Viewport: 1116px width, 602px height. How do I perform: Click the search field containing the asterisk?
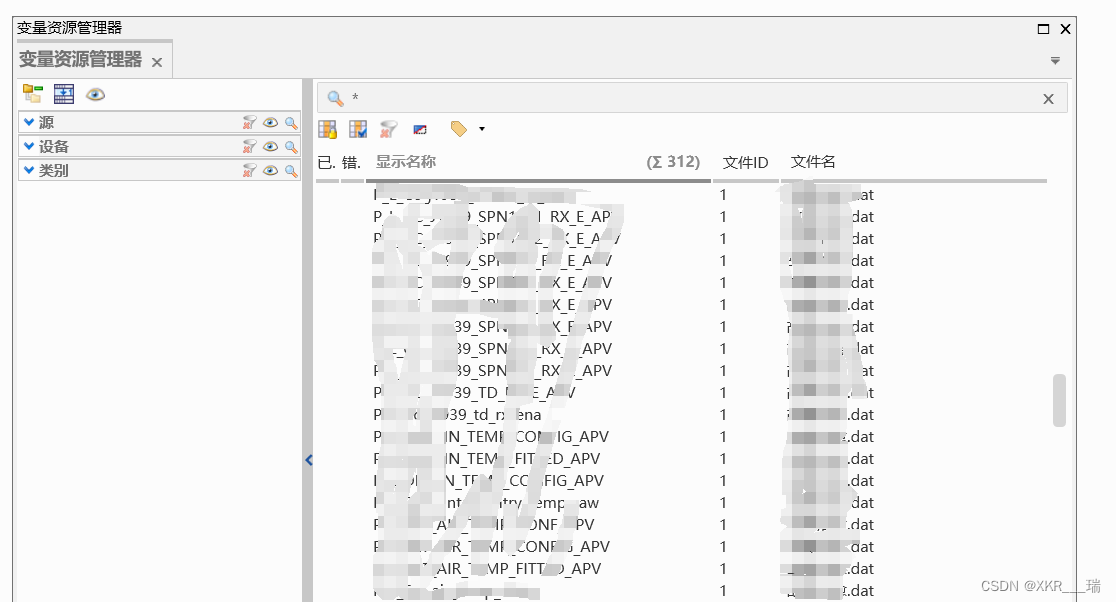[600, 98]
